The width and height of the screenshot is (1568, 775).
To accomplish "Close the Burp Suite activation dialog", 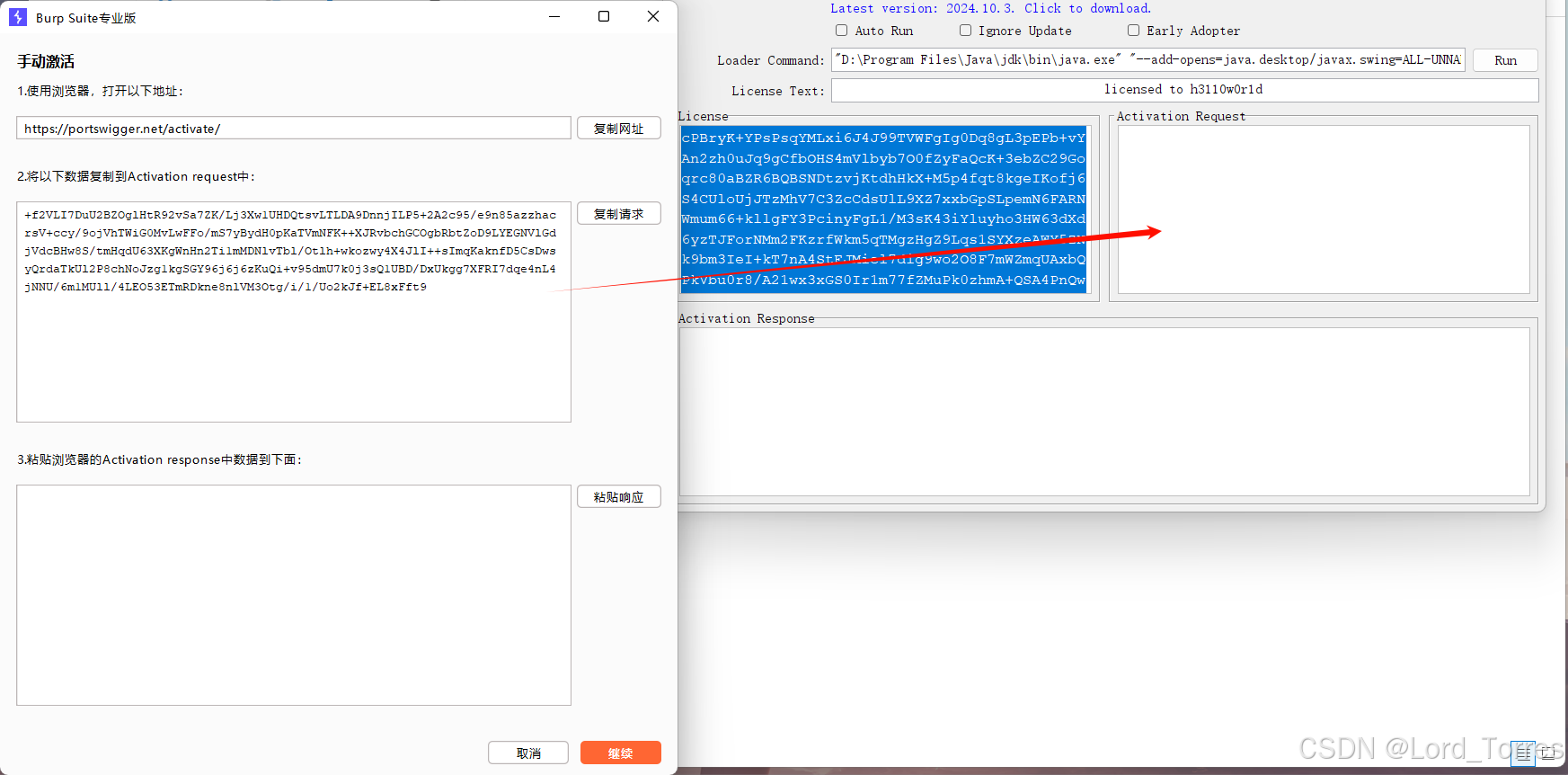I will point(653,16).
